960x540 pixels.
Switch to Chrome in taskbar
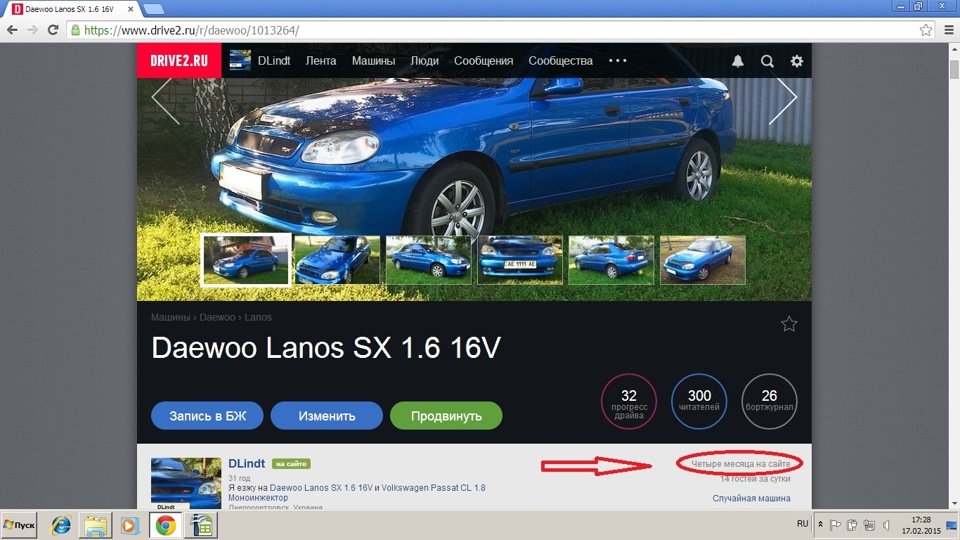click(165, 525)
